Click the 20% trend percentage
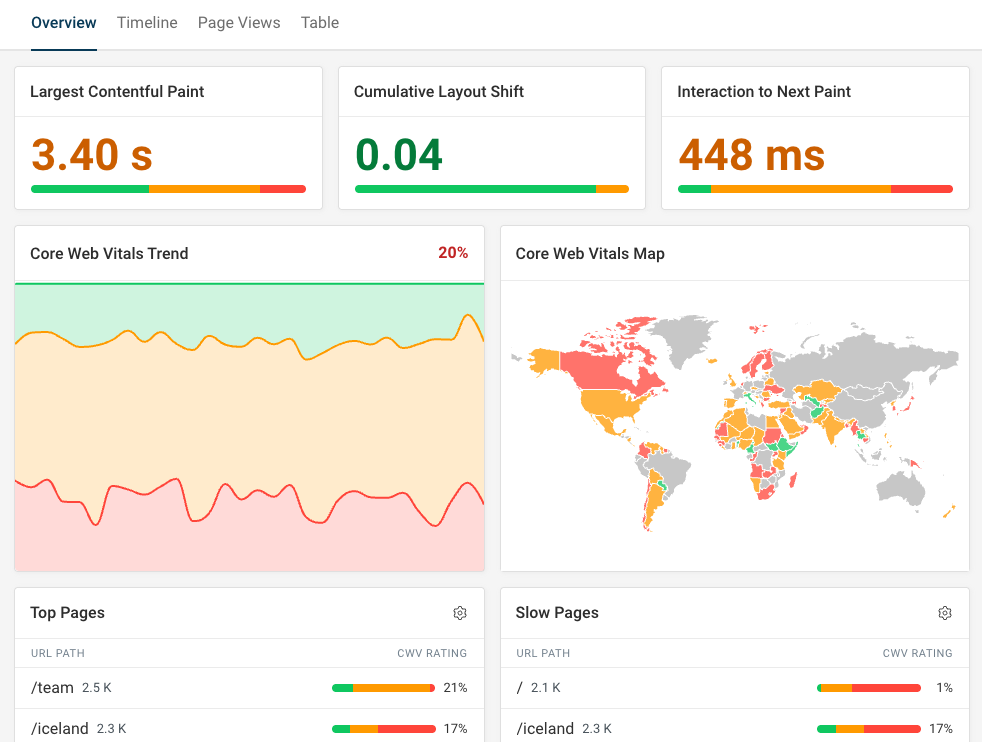This screenshot has width=982, height=742. coord(454,253)
